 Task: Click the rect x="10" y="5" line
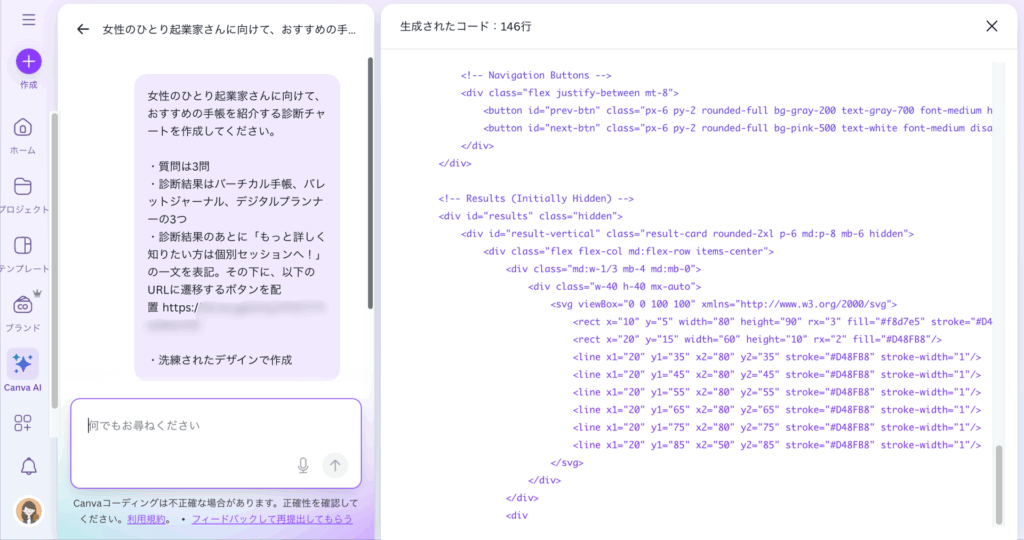tap(782, 322)
